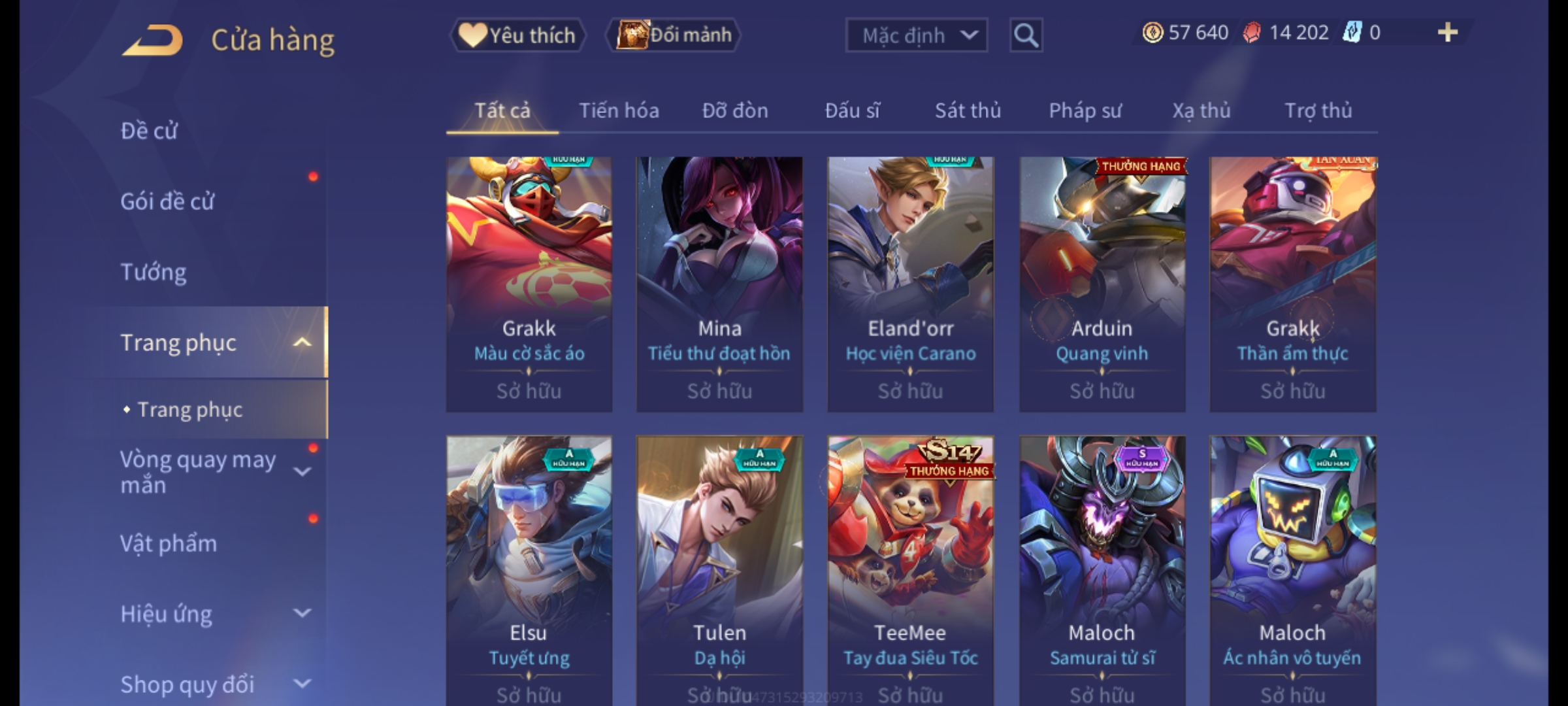Expand the Hiệu ứng sidebar section
The height and width of the screenshot is (706, 1568).
302,613
